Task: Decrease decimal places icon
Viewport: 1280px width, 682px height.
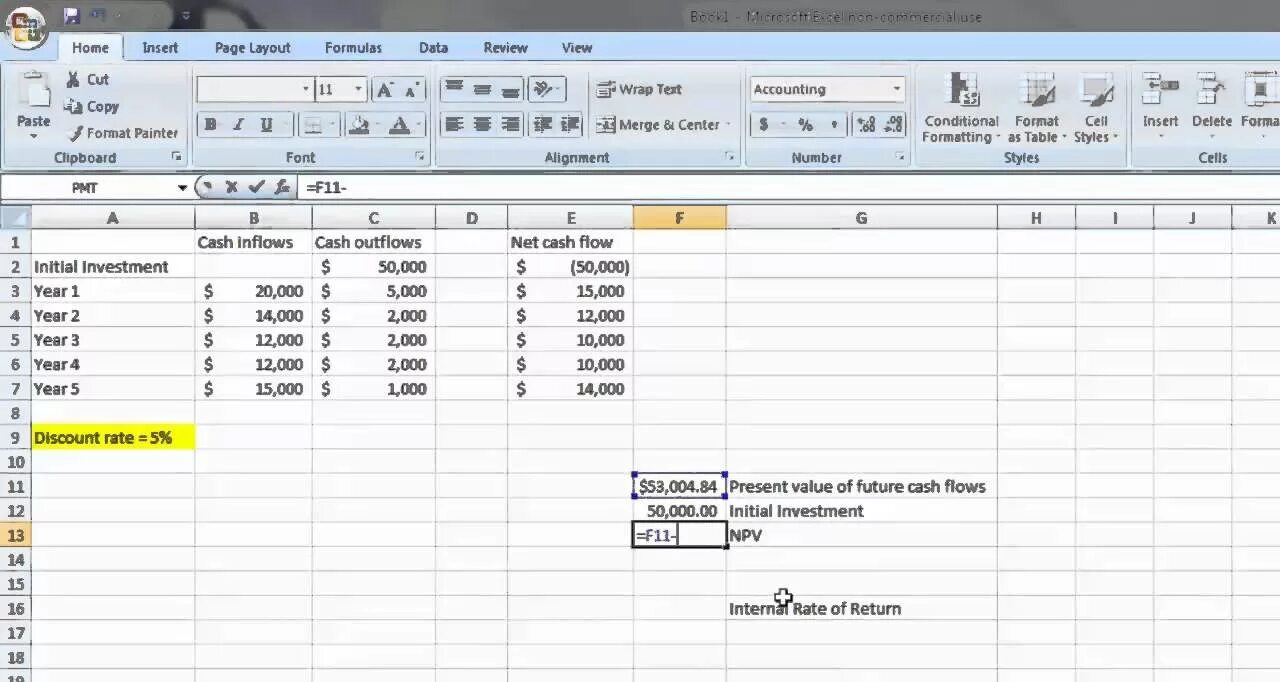Action: 892,125
